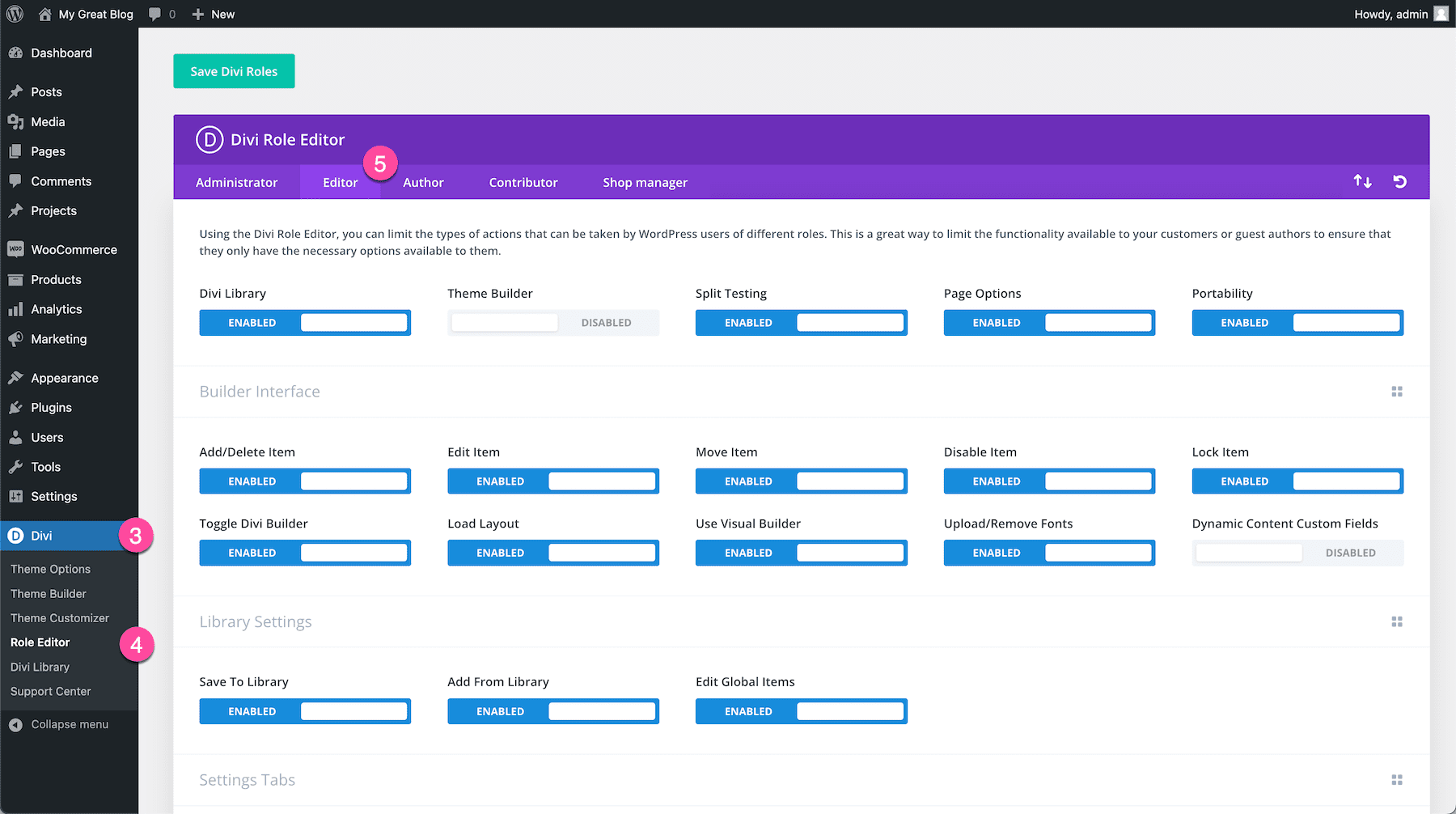Select the WooCommerce sidebar icon

click(16, 249)
